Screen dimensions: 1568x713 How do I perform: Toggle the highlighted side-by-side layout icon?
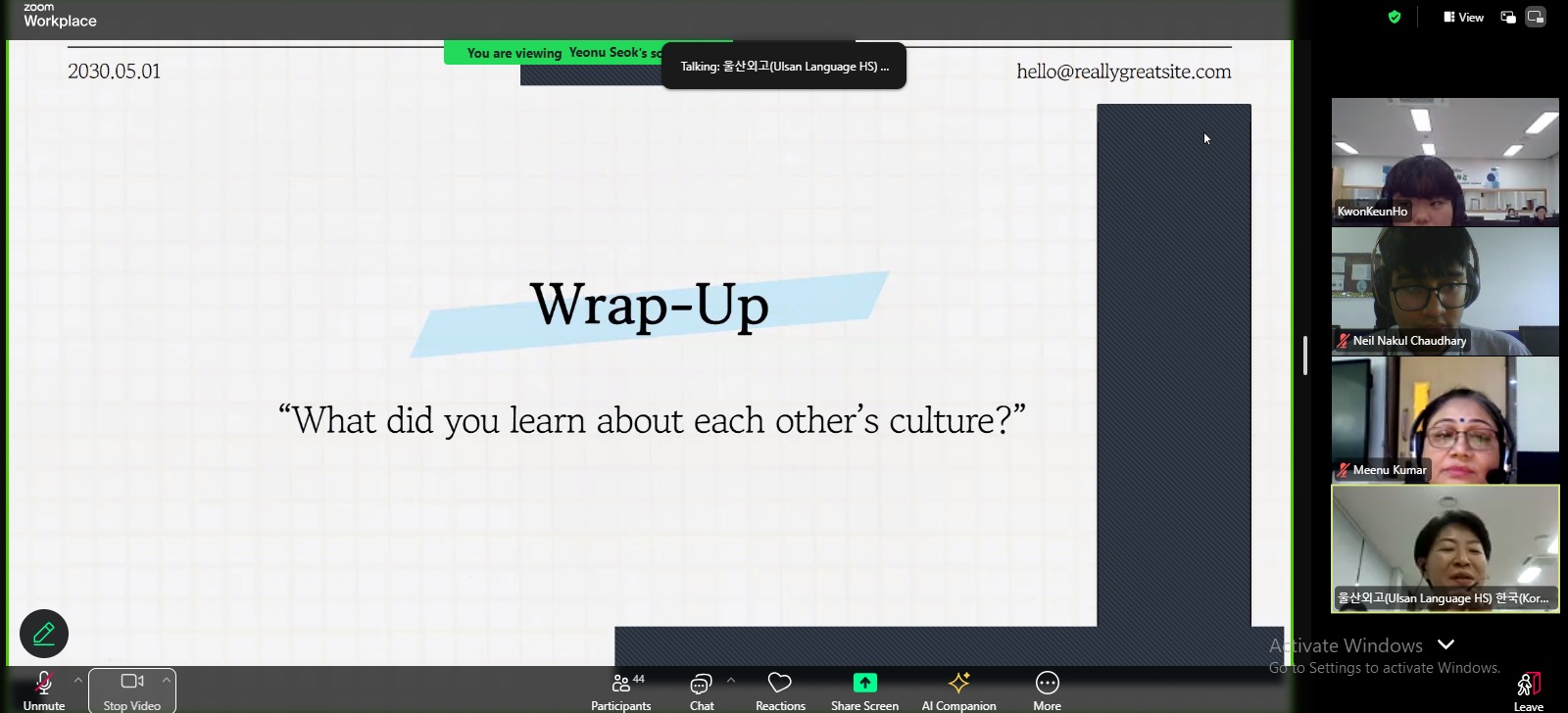[1536, 17]
